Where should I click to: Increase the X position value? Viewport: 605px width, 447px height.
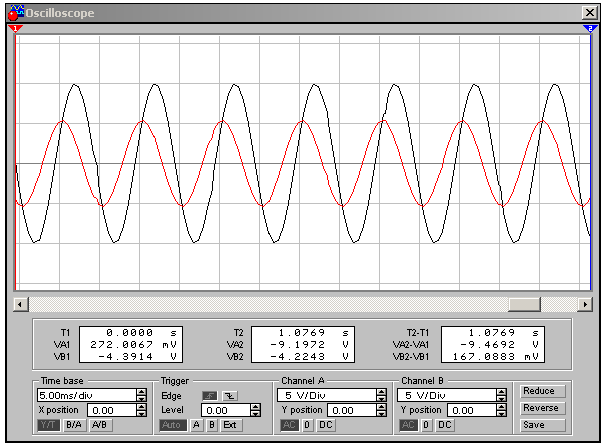142,407
